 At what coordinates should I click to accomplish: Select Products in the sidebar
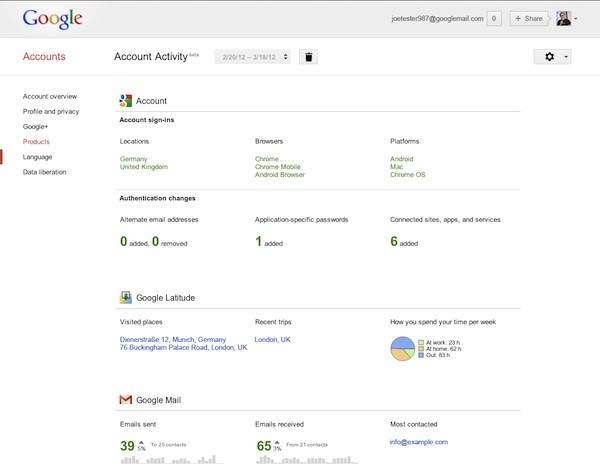36,142
